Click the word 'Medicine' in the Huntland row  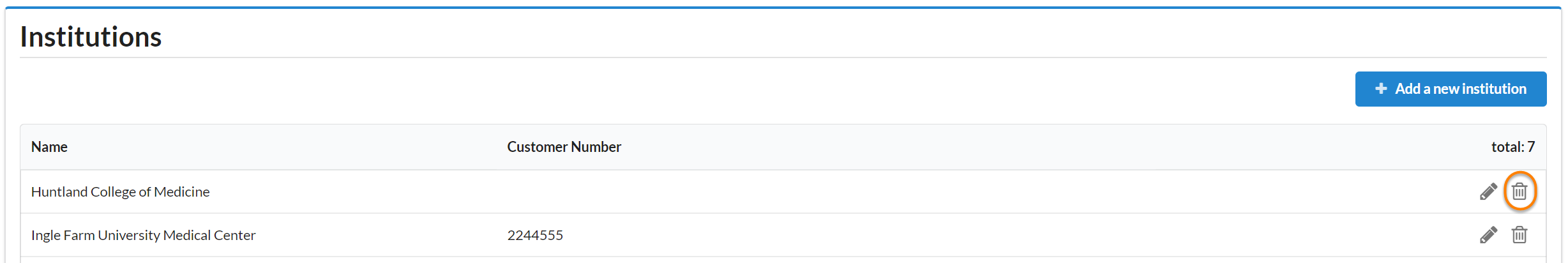(x=182, y=192)
